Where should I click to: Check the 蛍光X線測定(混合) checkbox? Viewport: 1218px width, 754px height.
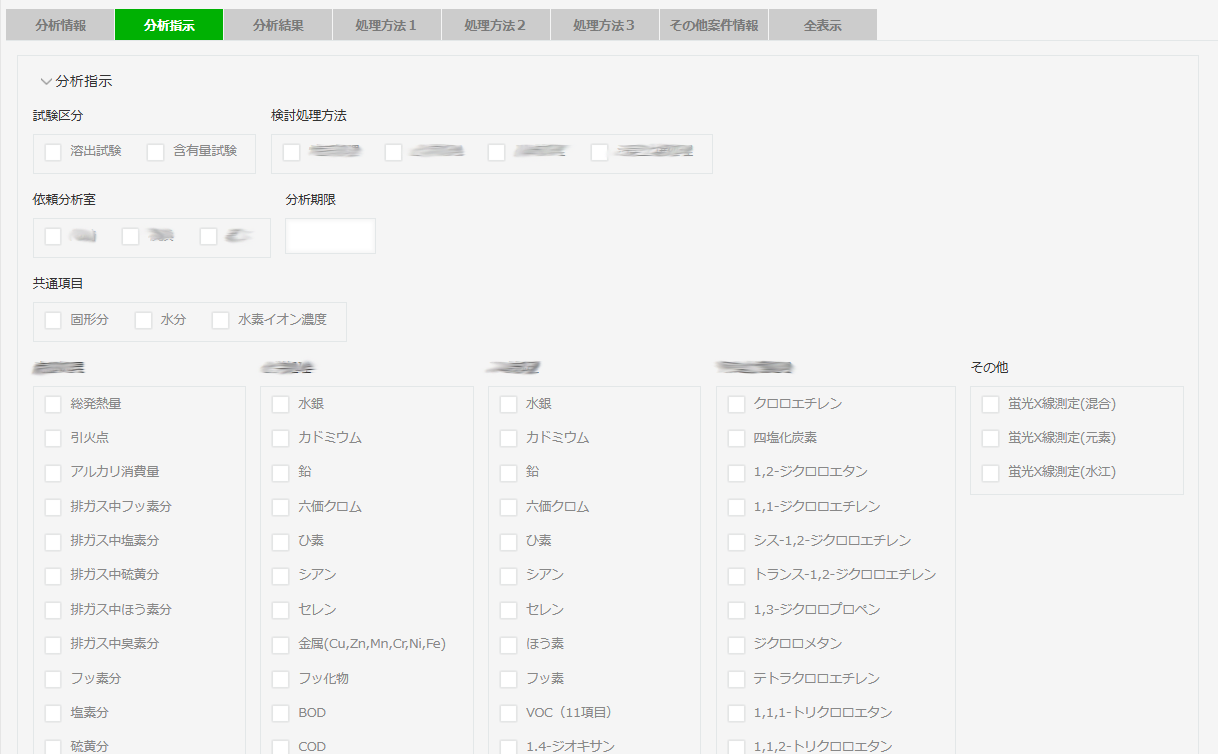tap(991, 404)
